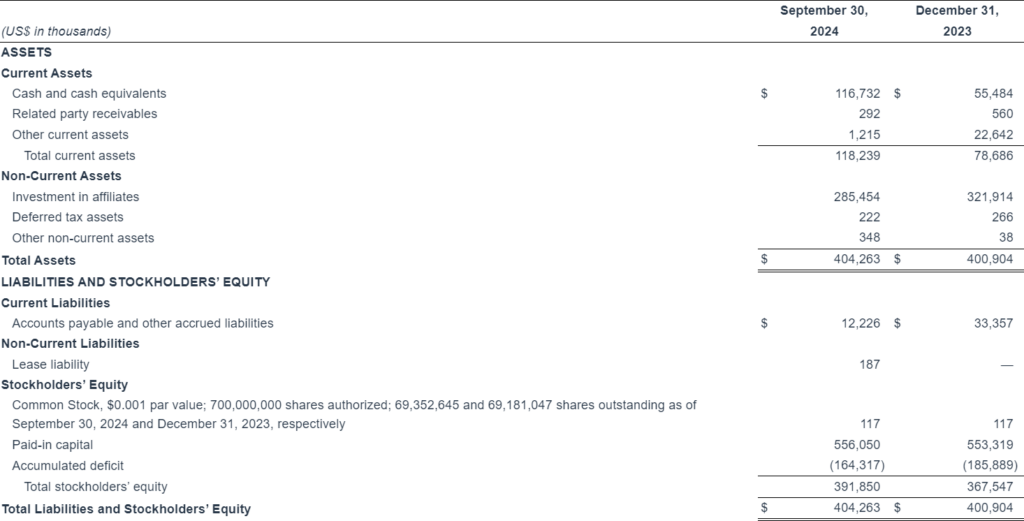Select the 116,732 cash value
Screen dimensions: 1024x521
click(x=857, y=93)
